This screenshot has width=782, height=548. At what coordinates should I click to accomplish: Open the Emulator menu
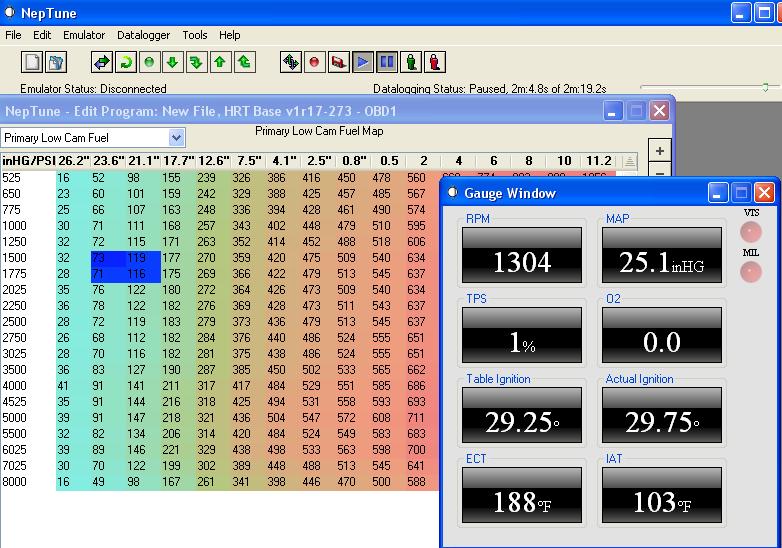point(84,35)
